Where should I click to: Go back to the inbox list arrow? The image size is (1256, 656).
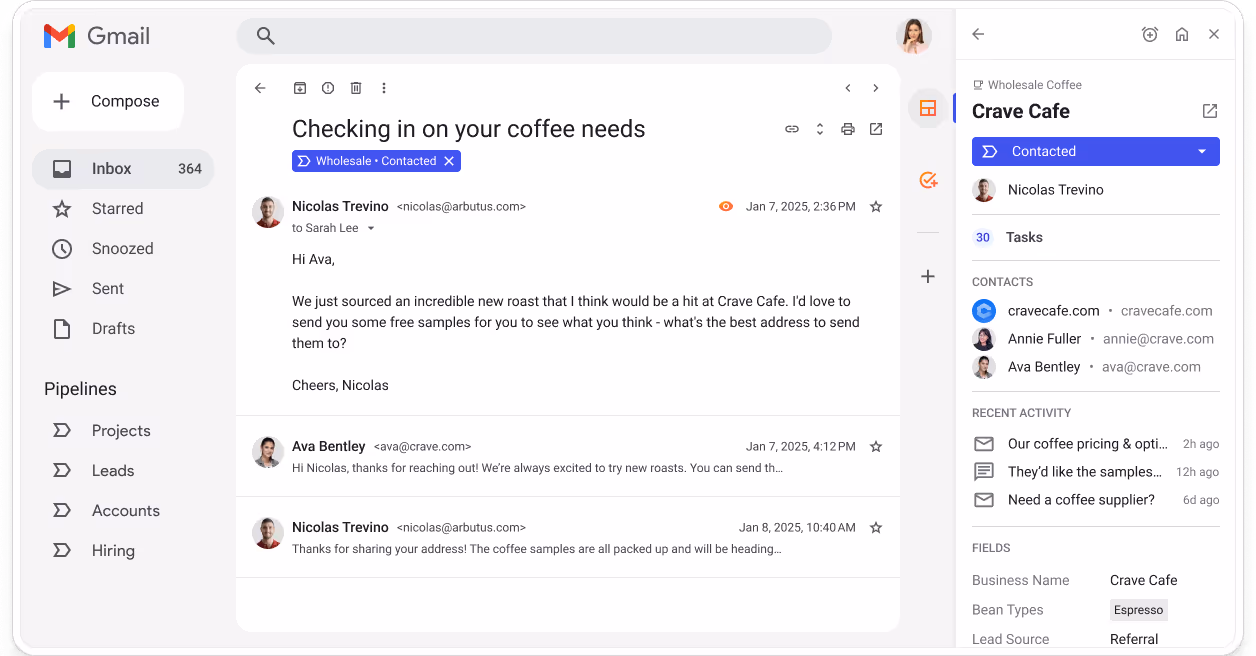pyautogui.click(x=260, y=88)
